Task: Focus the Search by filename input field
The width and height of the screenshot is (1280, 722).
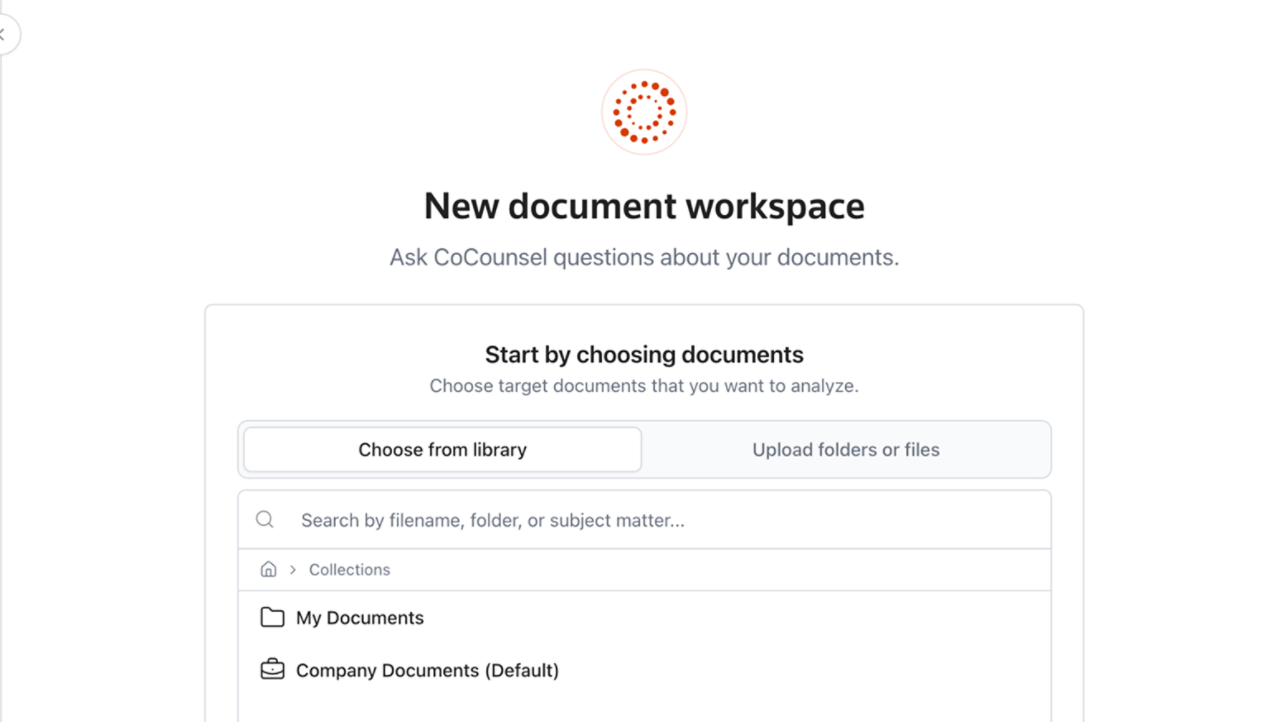Action: (x=660, y=520)
